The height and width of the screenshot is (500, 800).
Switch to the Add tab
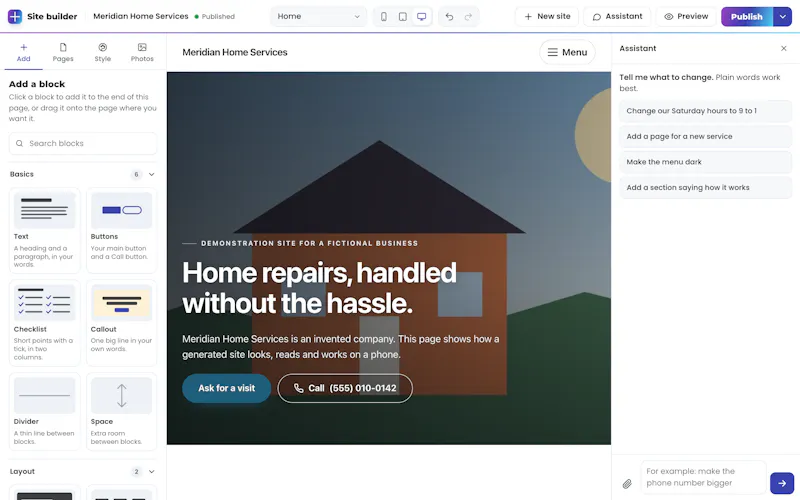(x=23, y=53)
